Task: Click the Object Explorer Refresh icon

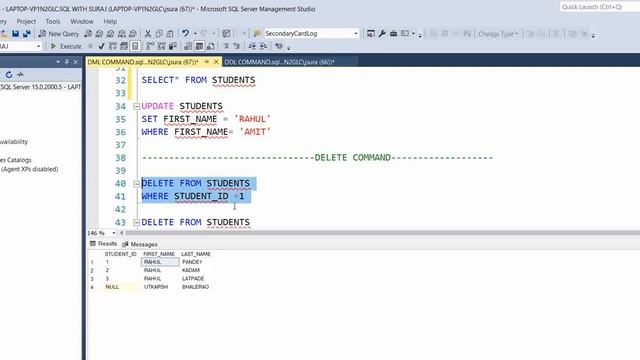Action: point(9,74)
